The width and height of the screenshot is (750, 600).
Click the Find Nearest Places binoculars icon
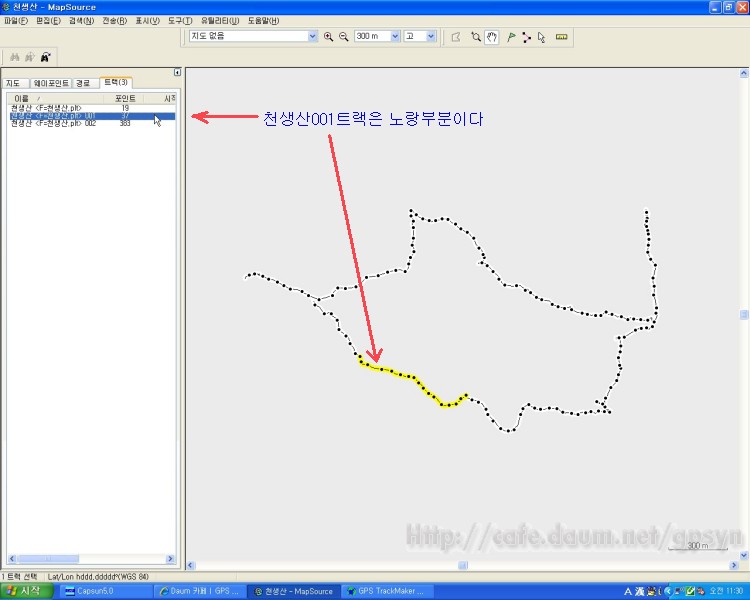[45, 57]
